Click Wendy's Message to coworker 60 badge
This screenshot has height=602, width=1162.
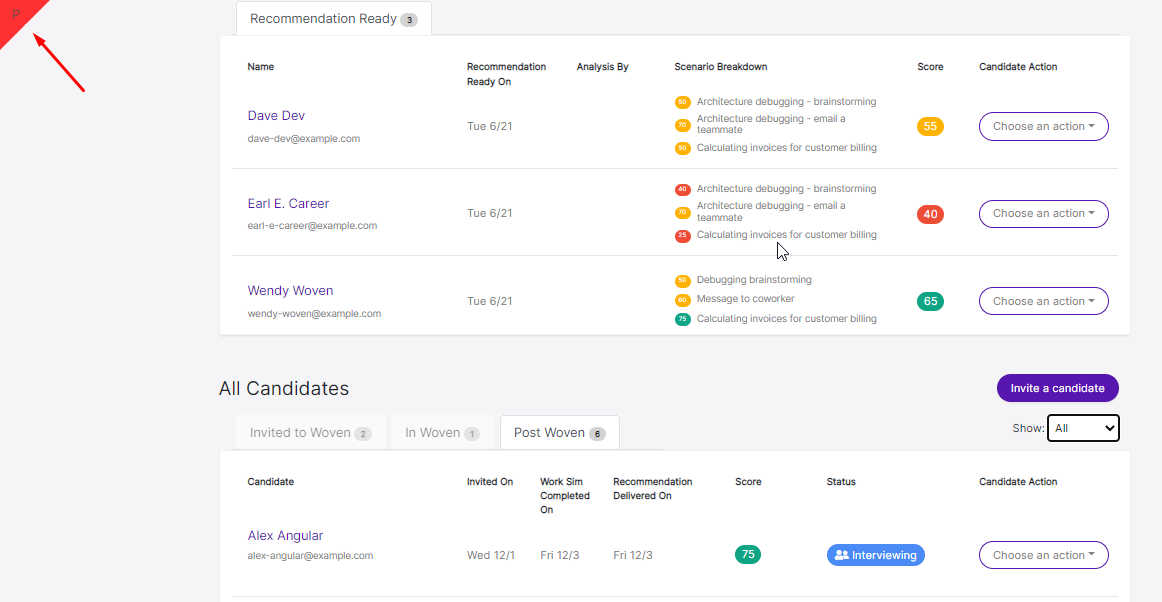[683, 300]
